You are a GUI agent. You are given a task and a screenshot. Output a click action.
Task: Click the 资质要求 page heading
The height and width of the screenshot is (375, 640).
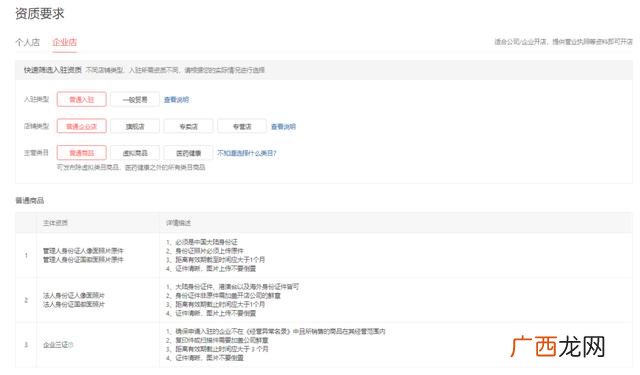point(40,13)
